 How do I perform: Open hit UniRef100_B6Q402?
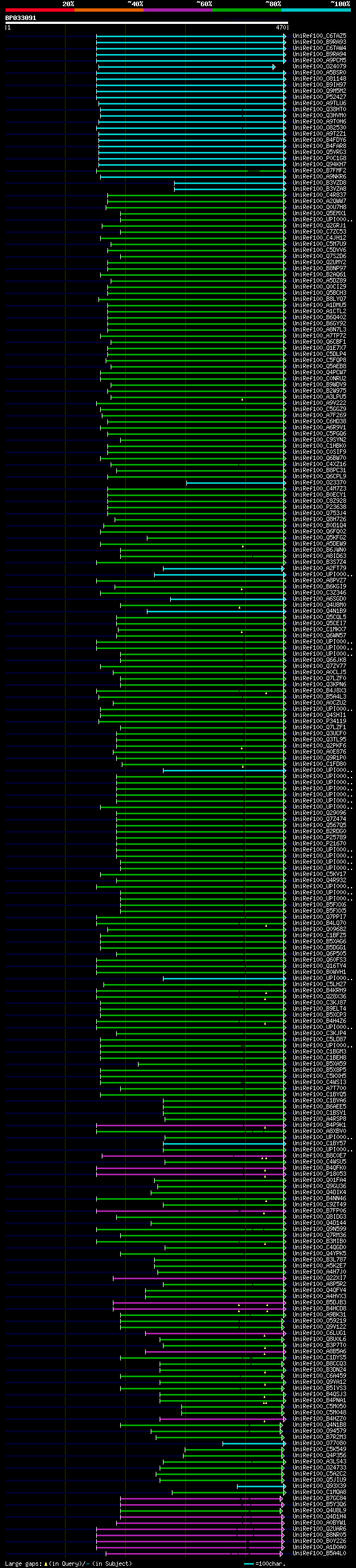click(x=319, y=317)
